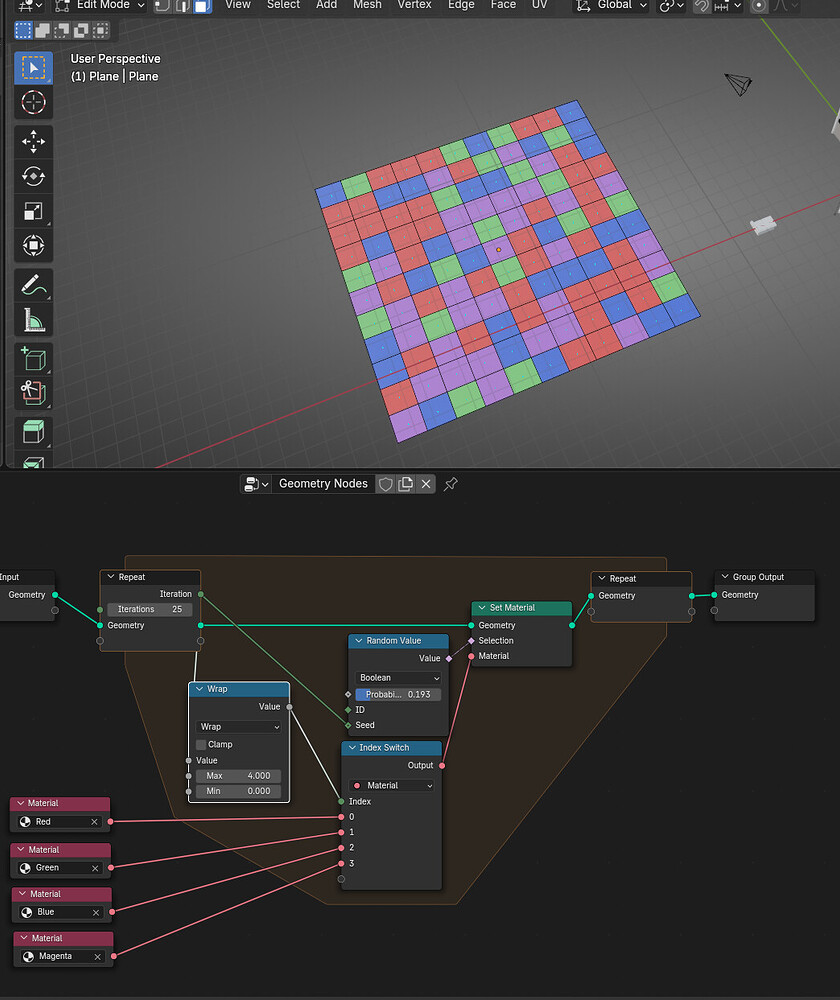Set selection mode to new selection
Image resolution: width=840 pixels, height=1000 pixels.
point(24,30)
